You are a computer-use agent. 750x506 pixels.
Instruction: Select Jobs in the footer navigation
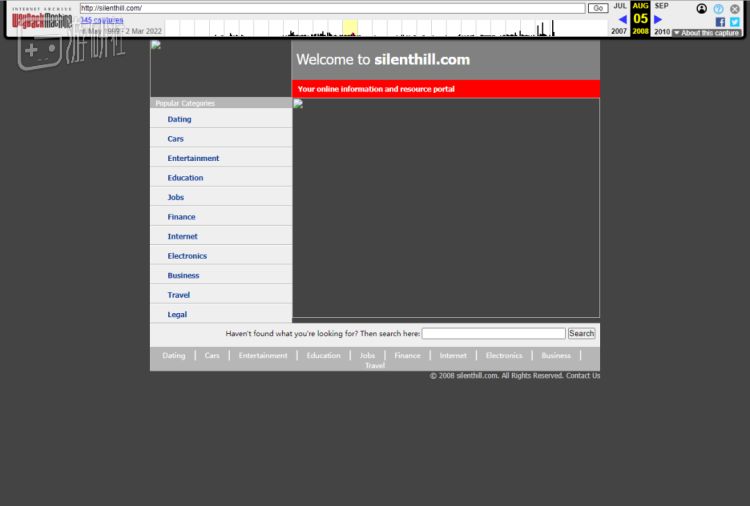click(x=367, y=355)
